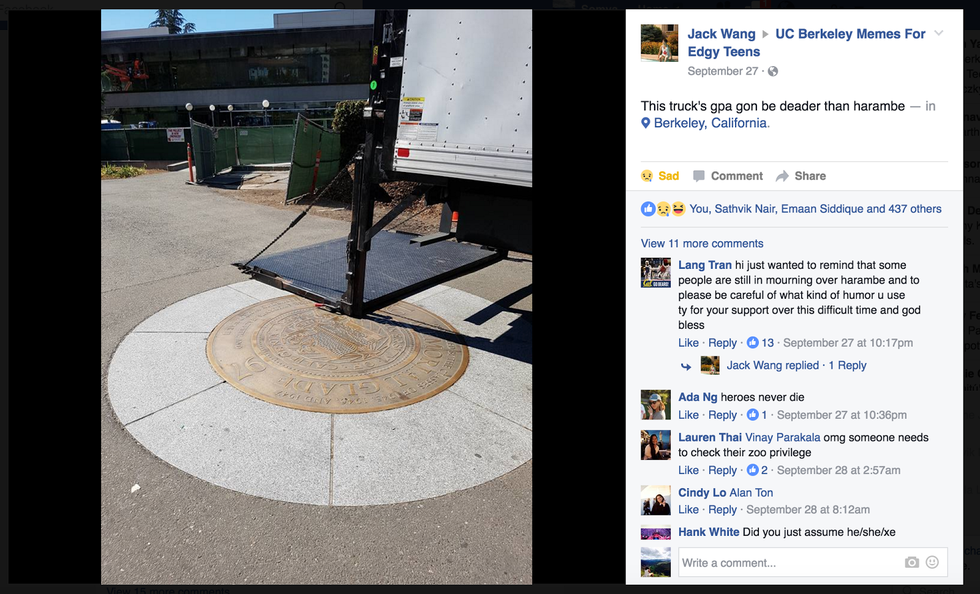Click the Berkeley, California location link

(711, 123)
